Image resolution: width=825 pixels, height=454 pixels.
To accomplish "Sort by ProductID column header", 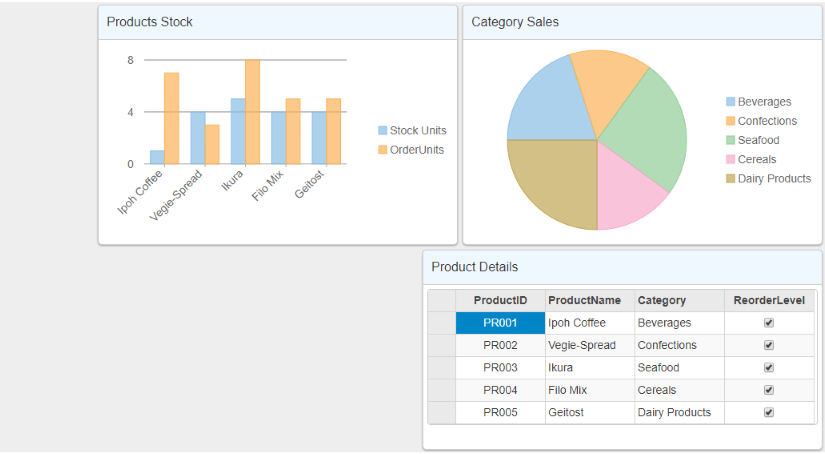I will click(500, 300).
